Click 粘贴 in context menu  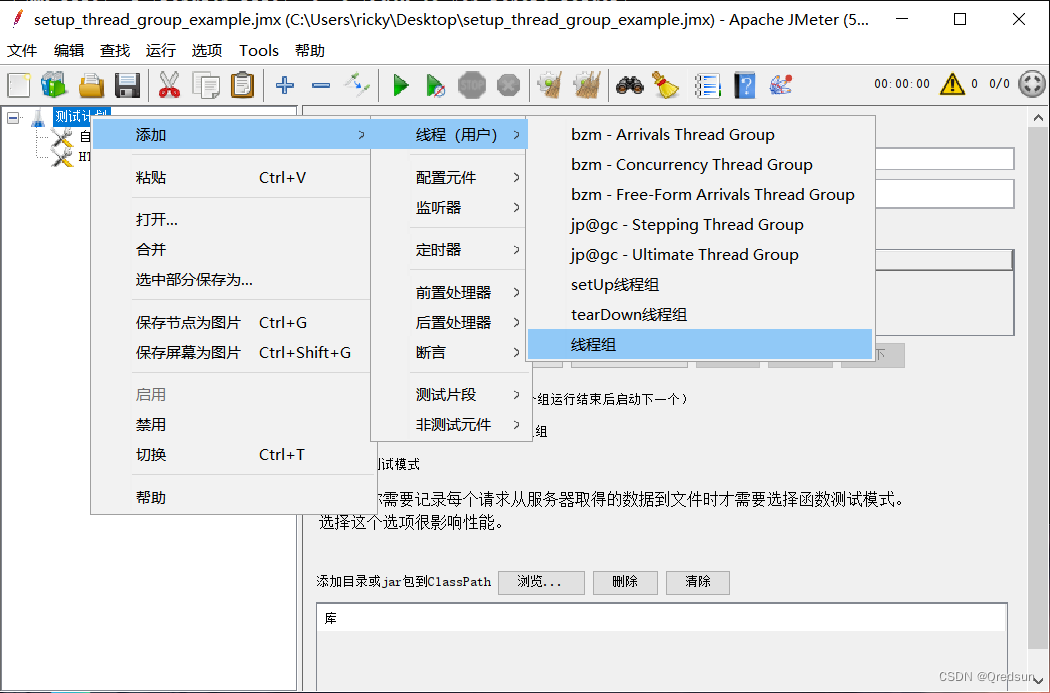click(231, 177)
